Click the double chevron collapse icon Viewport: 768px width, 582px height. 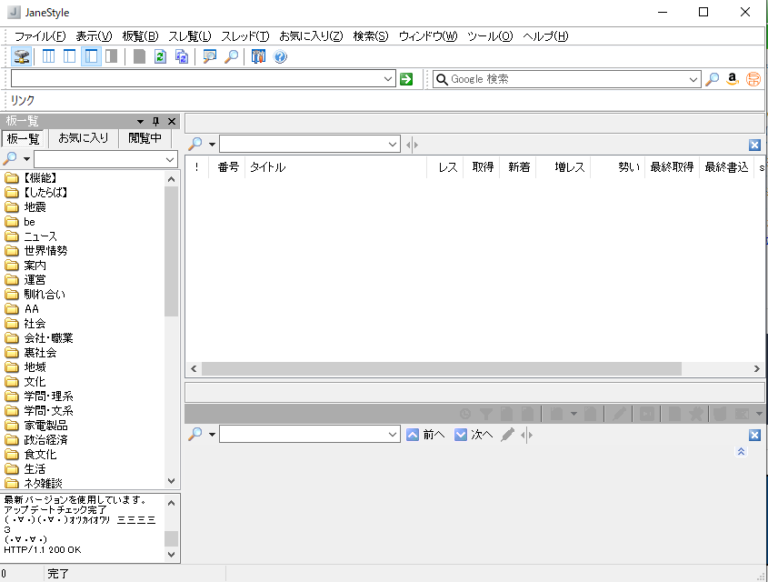pos(741,452)
